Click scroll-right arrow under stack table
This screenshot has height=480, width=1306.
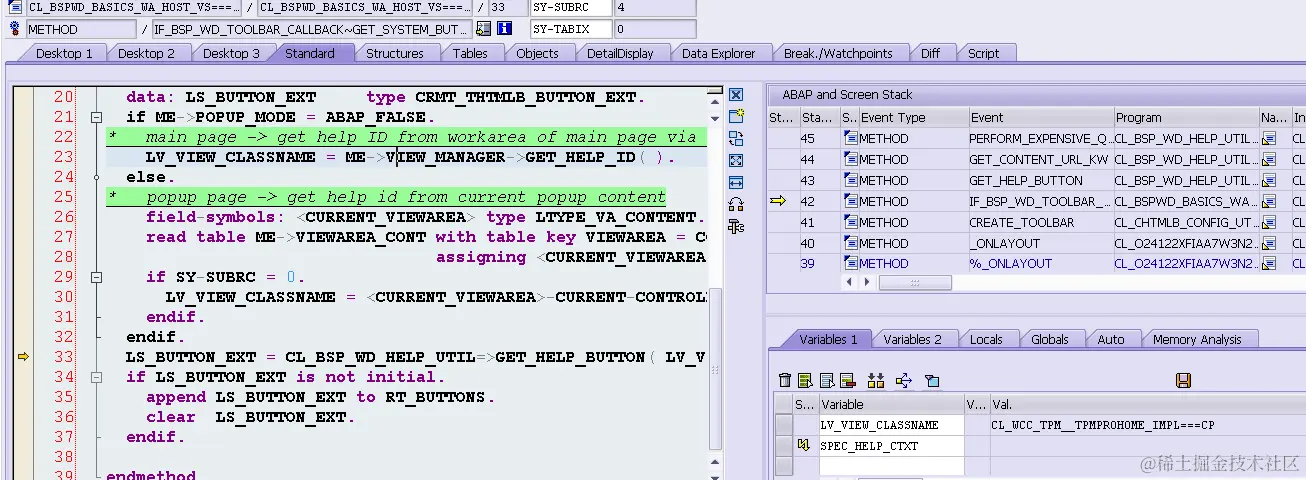(x=865, y=283)
